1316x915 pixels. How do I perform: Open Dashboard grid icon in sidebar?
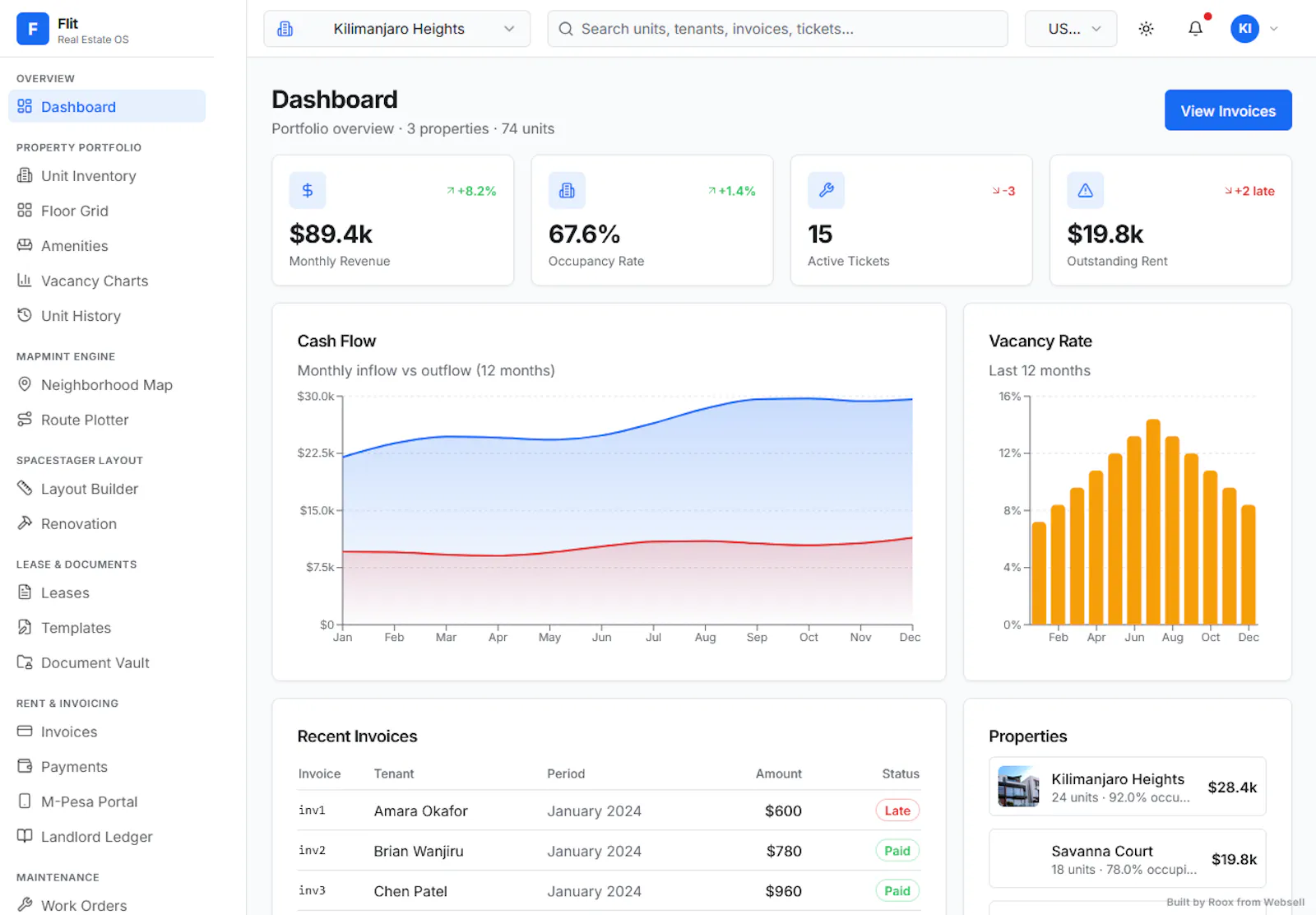point(25,106)
